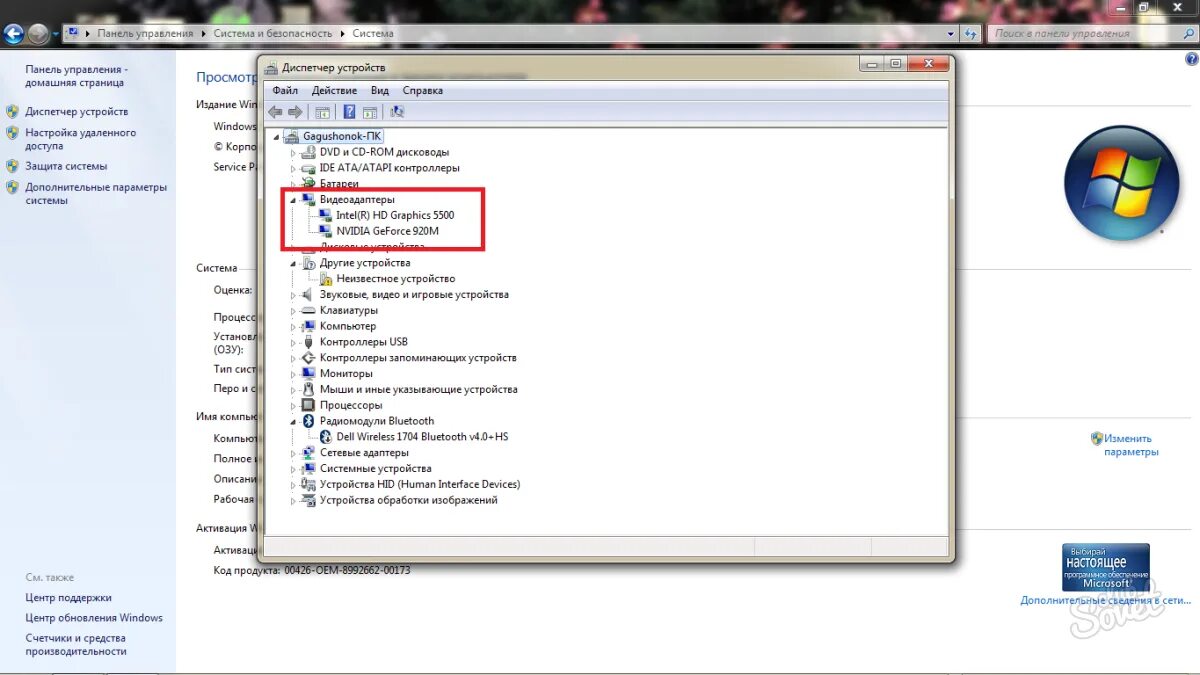1200x675 pixels.
Task: Click the genuine Microsoft software badge
Action: tap(1105, 567)
